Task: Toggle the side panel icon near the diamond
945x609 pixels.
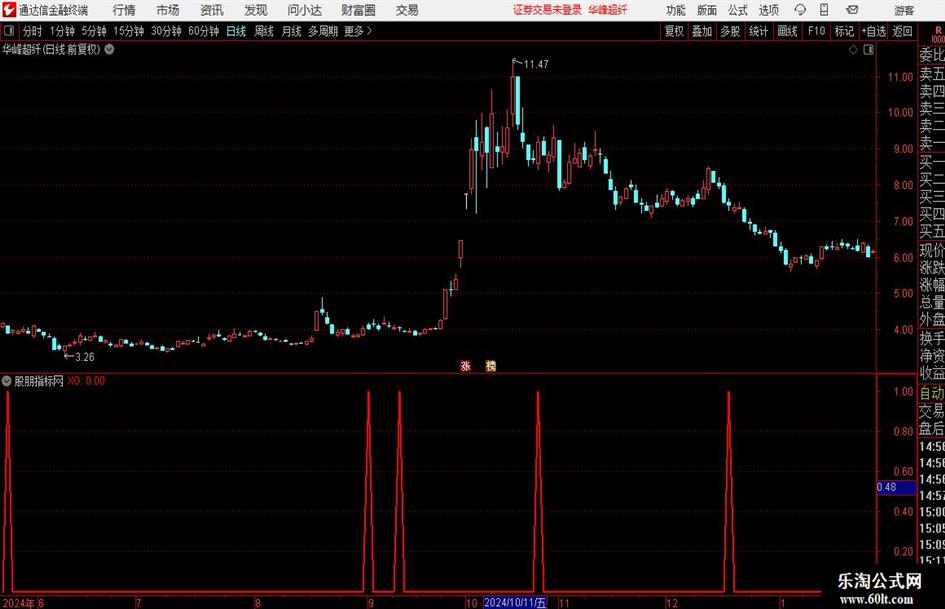Action: point(868,50)
